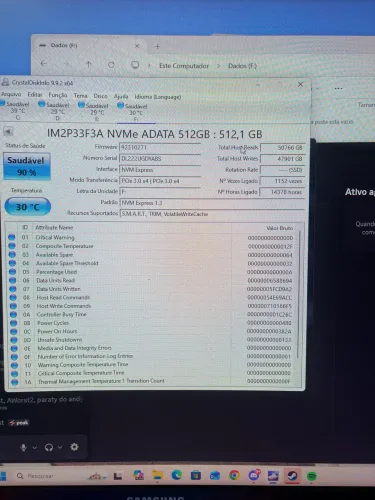
Task: Open the Editar menu
Action: (x=35, y=95)
